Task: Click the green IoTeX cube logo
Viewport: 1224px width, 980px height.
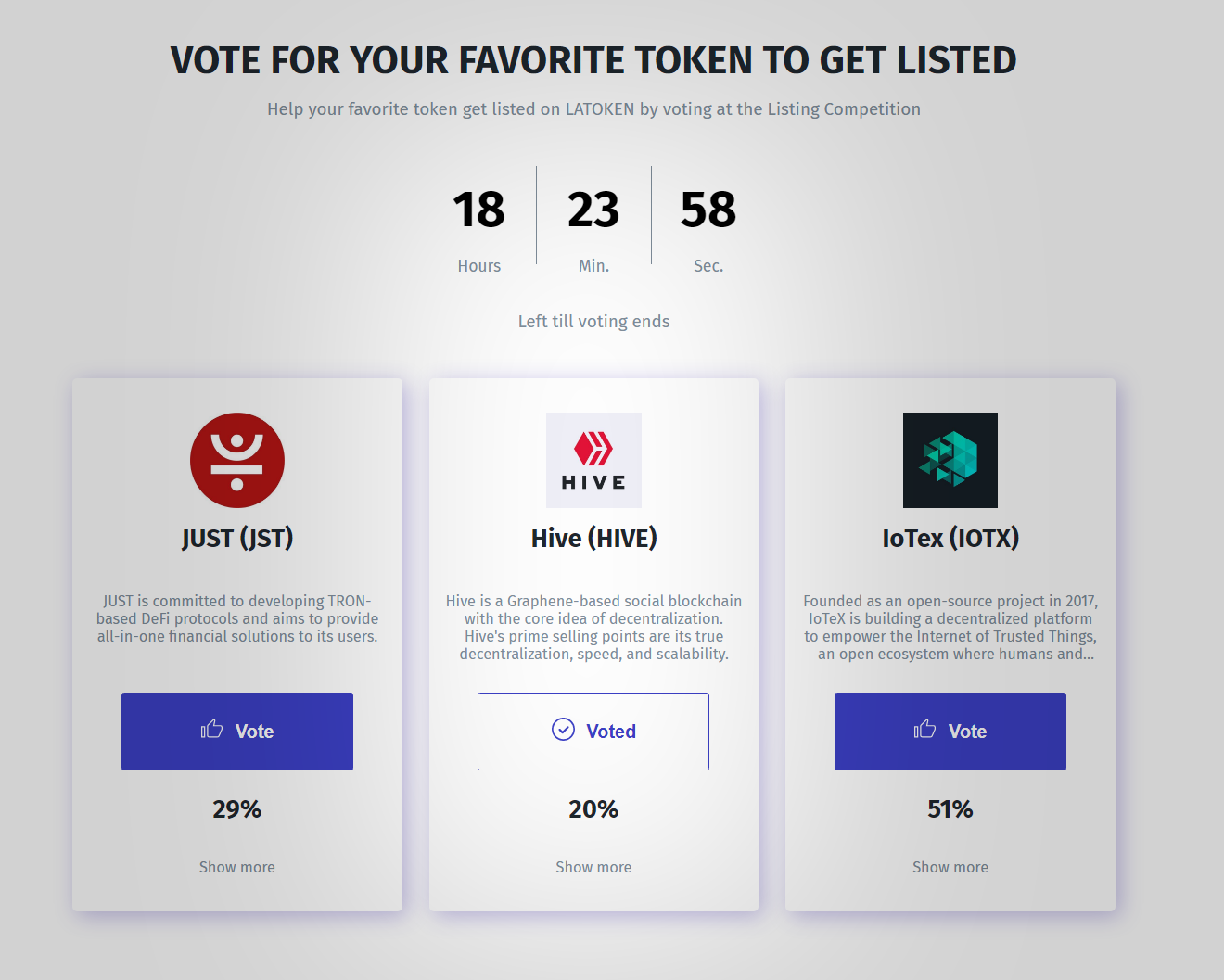Action: [950, 460]
